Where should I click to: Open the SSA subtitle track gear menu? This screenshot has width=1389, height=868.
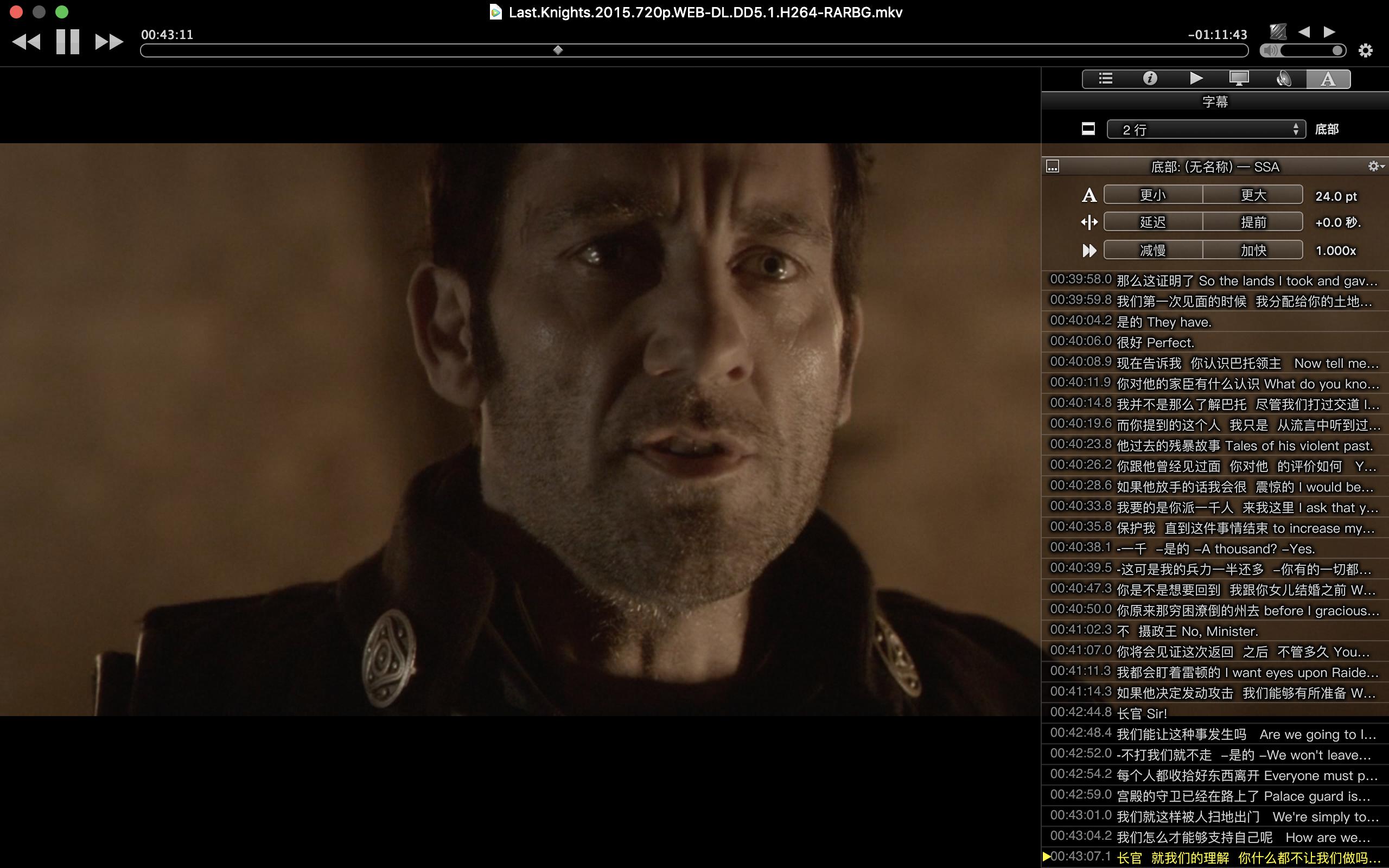pyautogui.click(x=1375, y=167)
